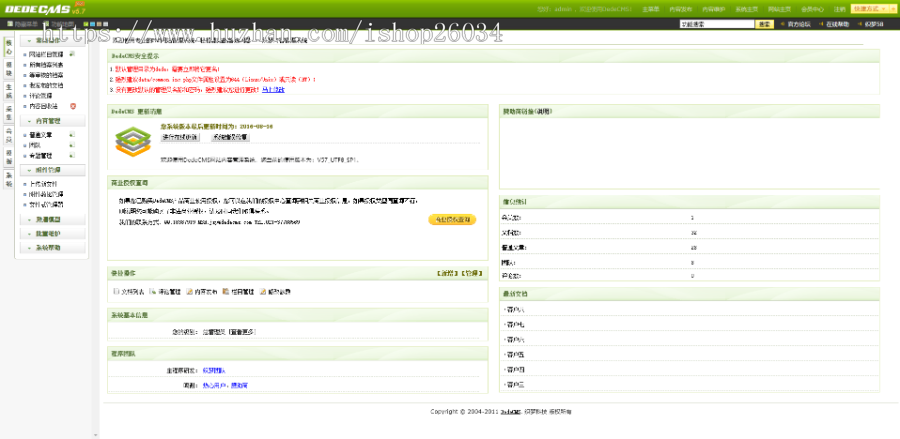Switch to the 生成 vertical tab
This screenshot has height=439, width=900.
[x=9, y=91]
